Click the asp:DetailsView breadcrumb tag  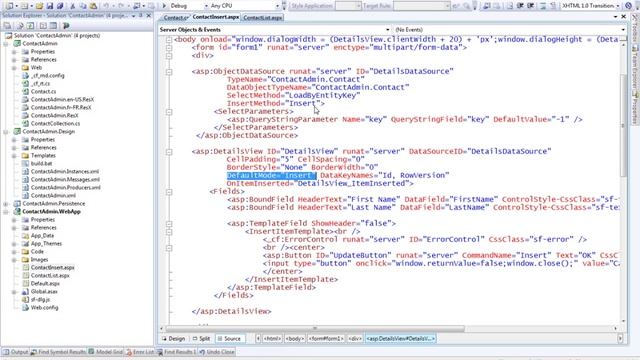[x=400, y=339]
